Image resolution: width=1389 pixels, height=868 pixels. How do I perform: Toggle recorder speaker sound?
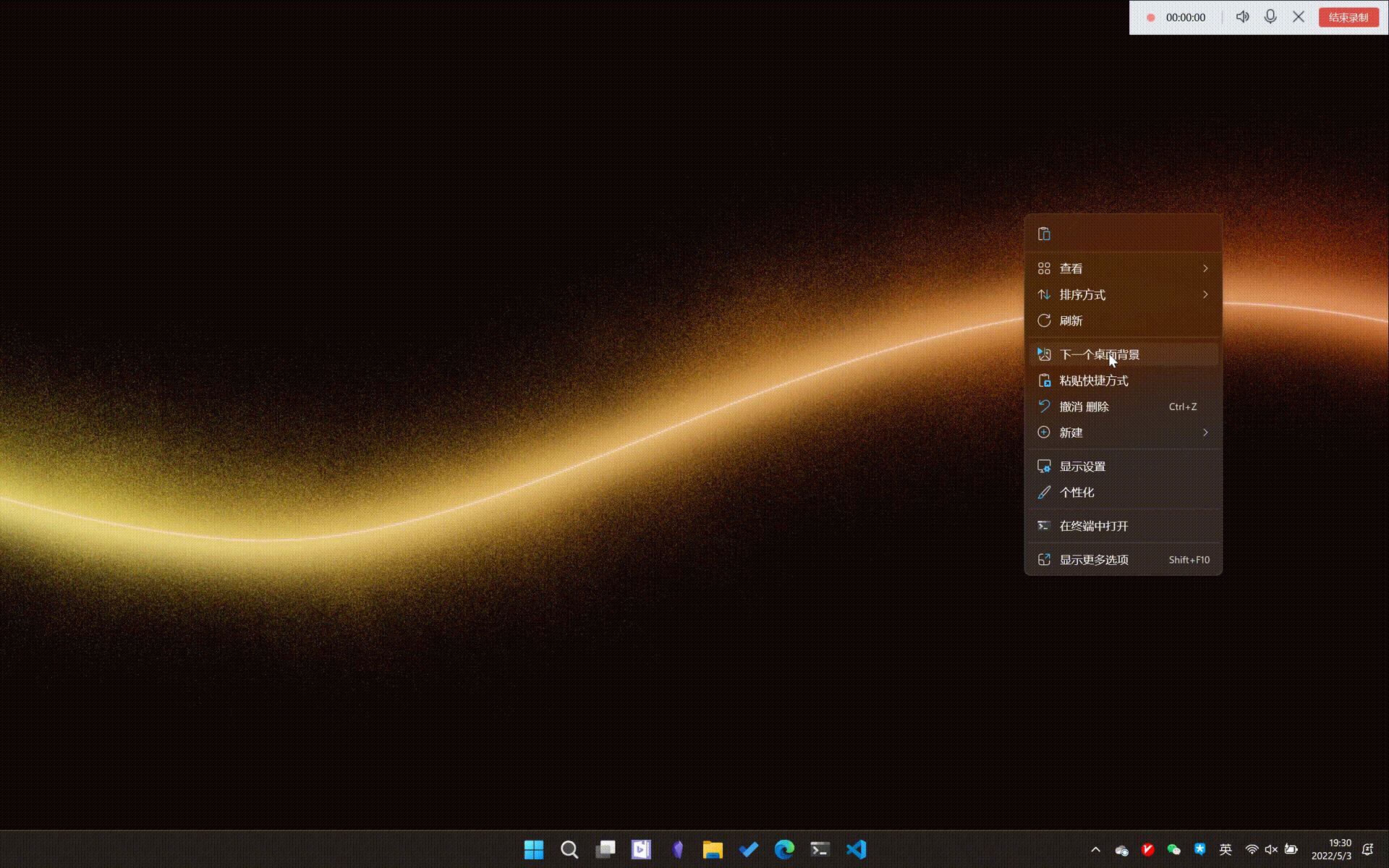[x=1242, y=17]
